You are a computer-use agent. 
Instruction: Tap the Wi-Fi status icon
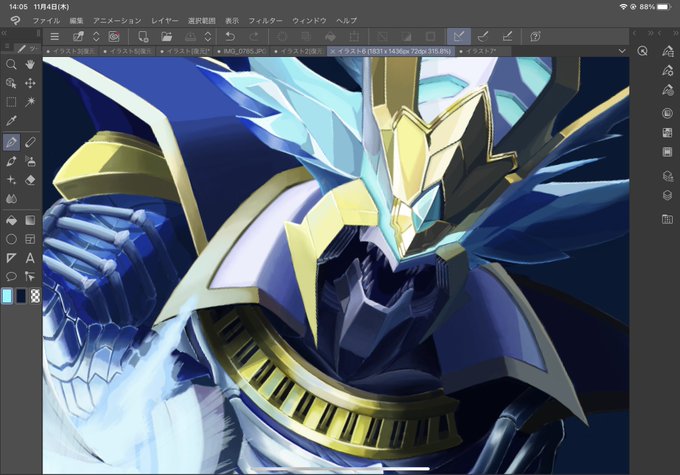[623, 7]
